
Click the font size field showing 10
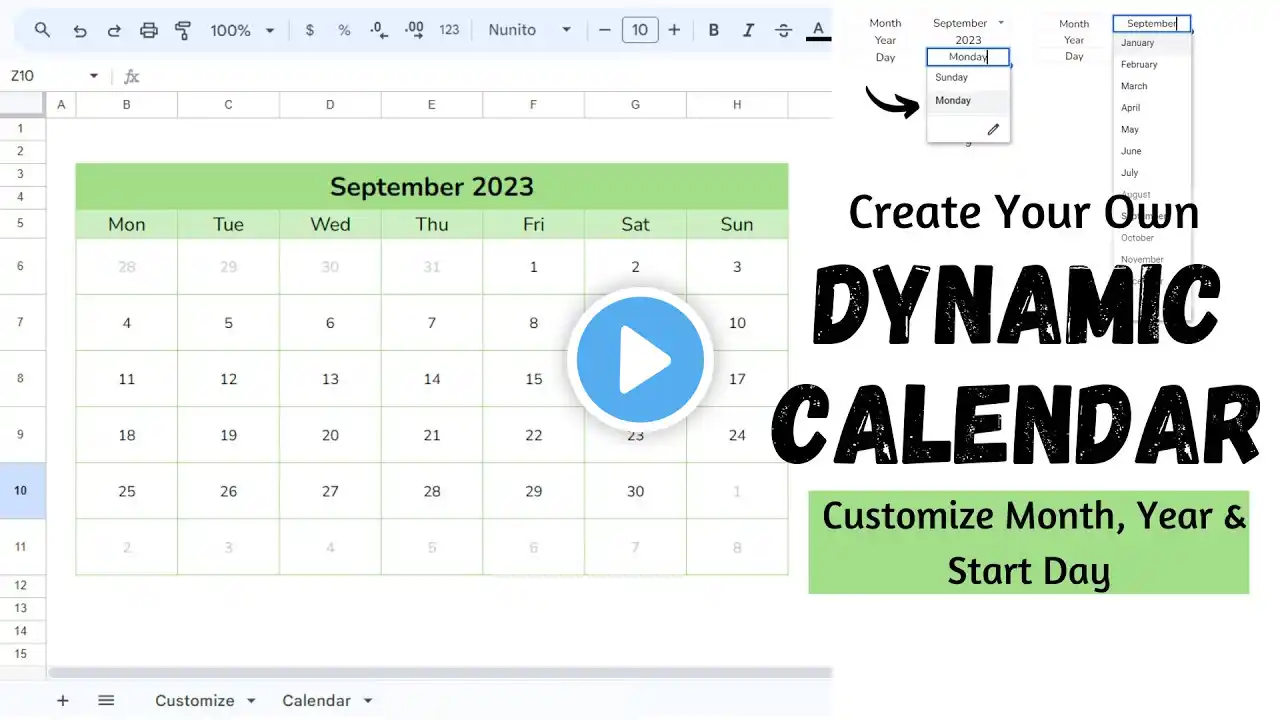[640, 30]
